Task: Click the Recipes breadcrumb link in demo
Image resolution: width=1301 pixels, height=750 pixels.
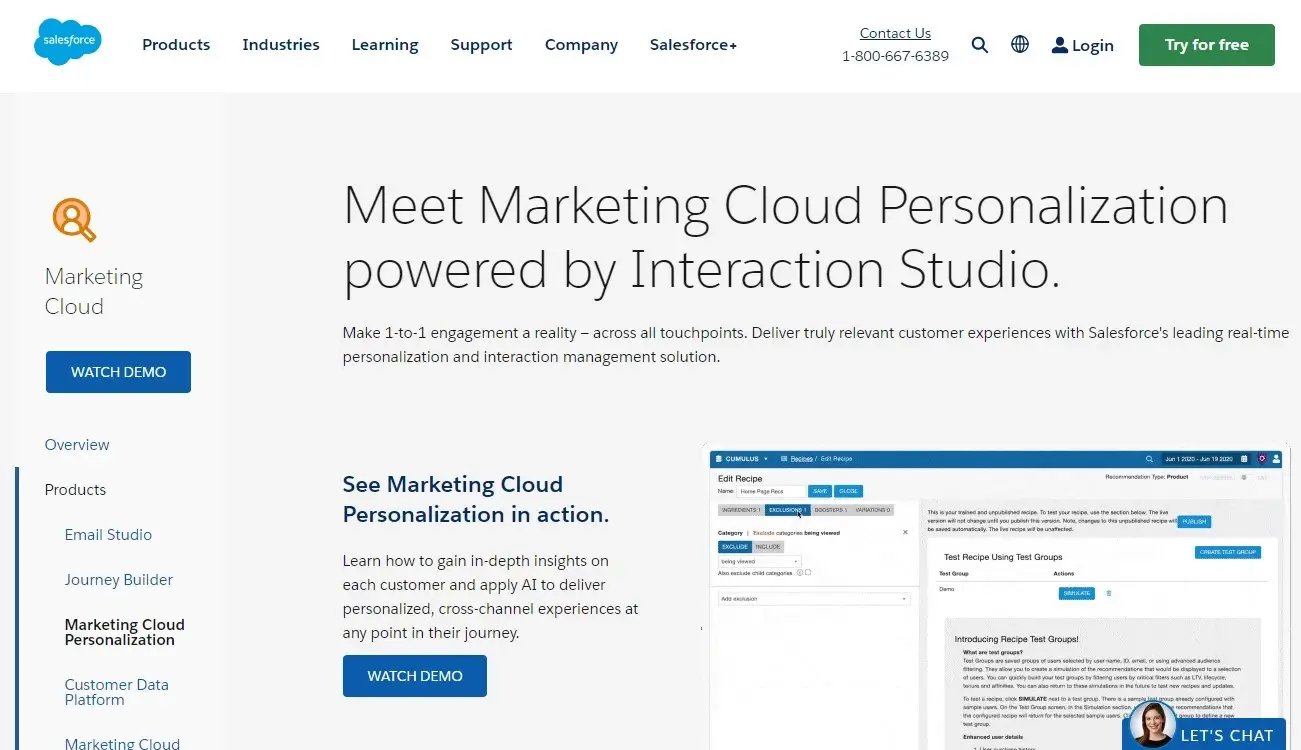Action: tap(802, 459)
